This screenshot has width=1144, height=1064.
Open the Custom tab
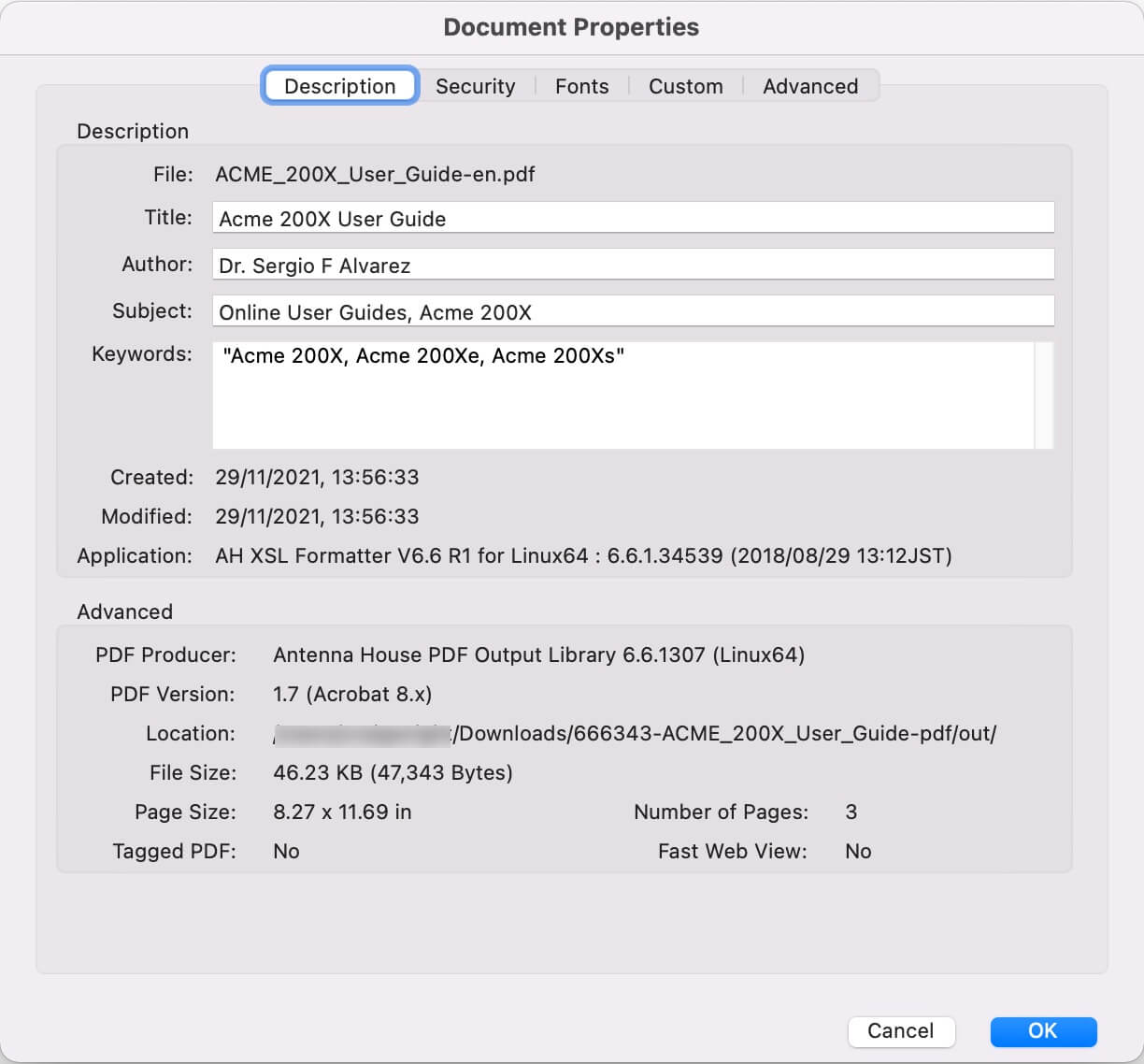(685, 86)
